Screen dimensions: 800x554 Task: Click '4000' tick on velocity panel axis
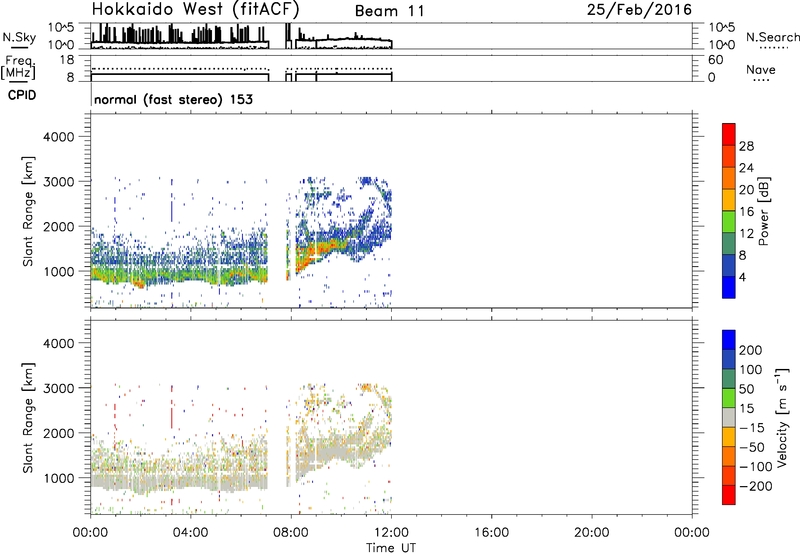[x=58, y=343]
